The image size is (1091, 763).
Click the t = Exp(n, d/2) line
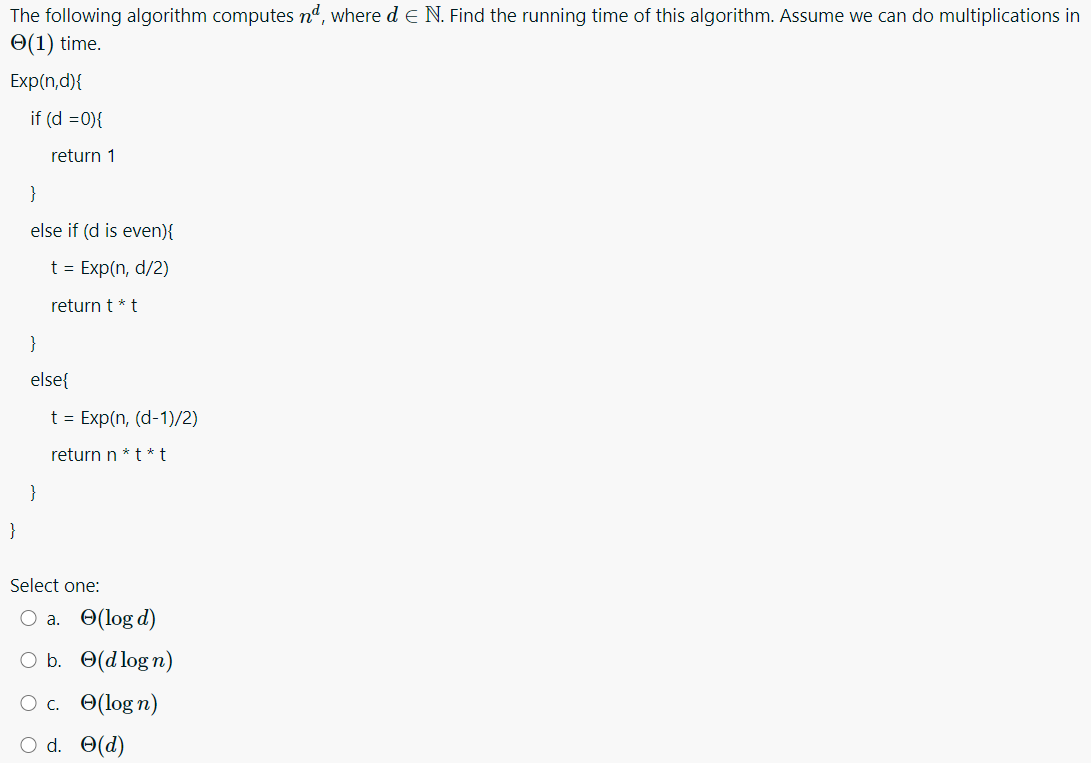click(x=110, y=267)
